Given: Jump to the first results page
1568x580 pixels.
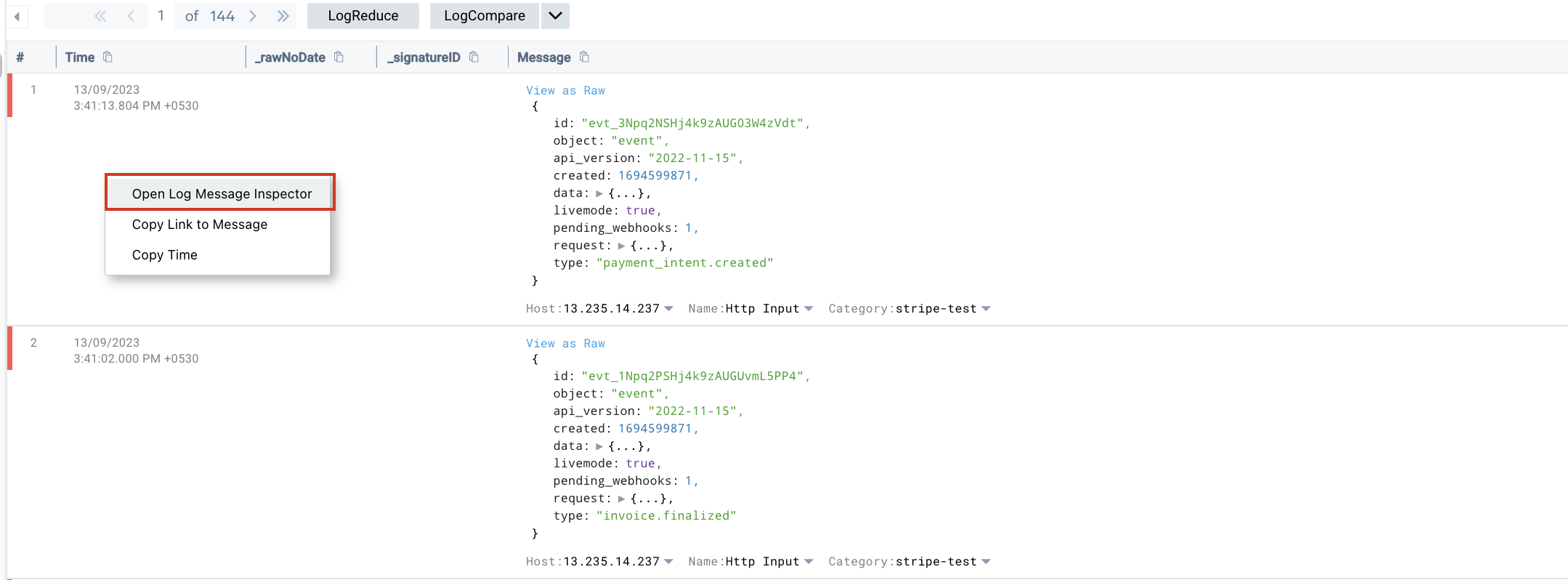Looking at the screenshot, I should pyautogui.click(x=100, y=16).
